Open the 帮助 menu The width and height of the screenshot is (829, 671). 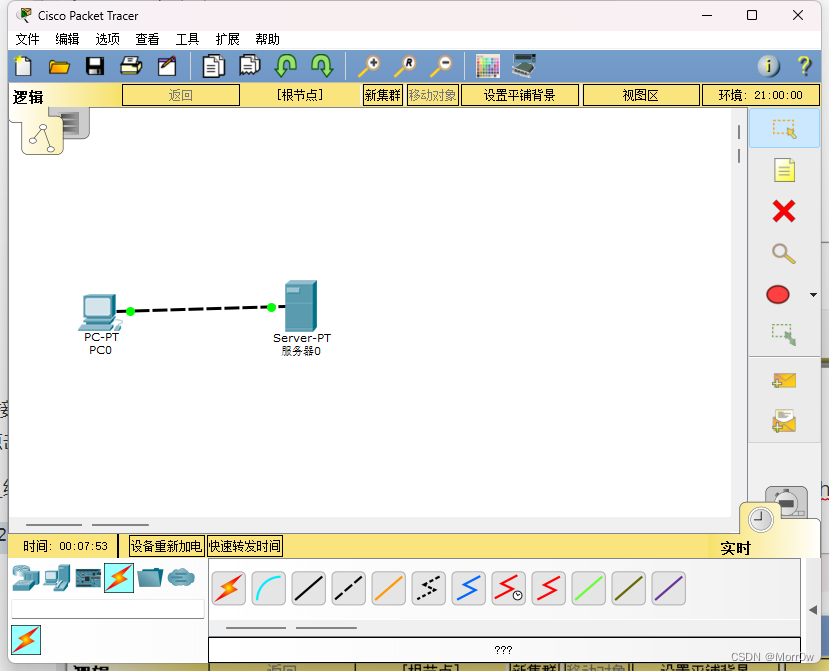click(267, 39)
